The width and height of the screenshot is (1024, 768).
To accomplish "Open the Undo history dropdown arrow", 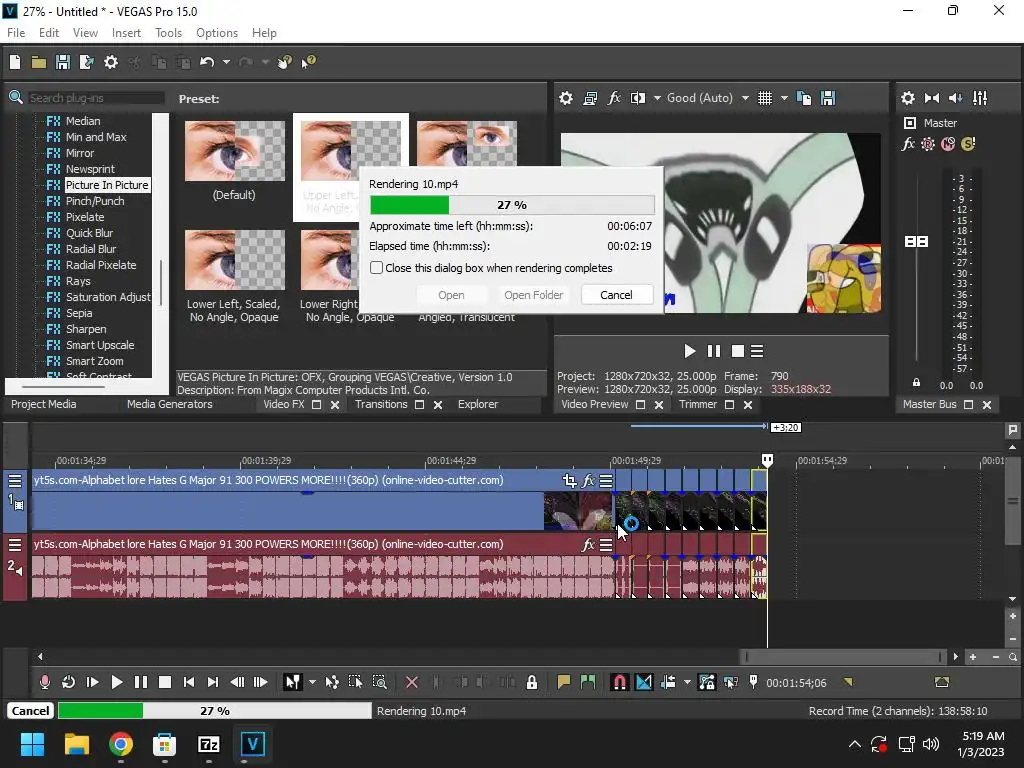I will click(x=226, y=62).
